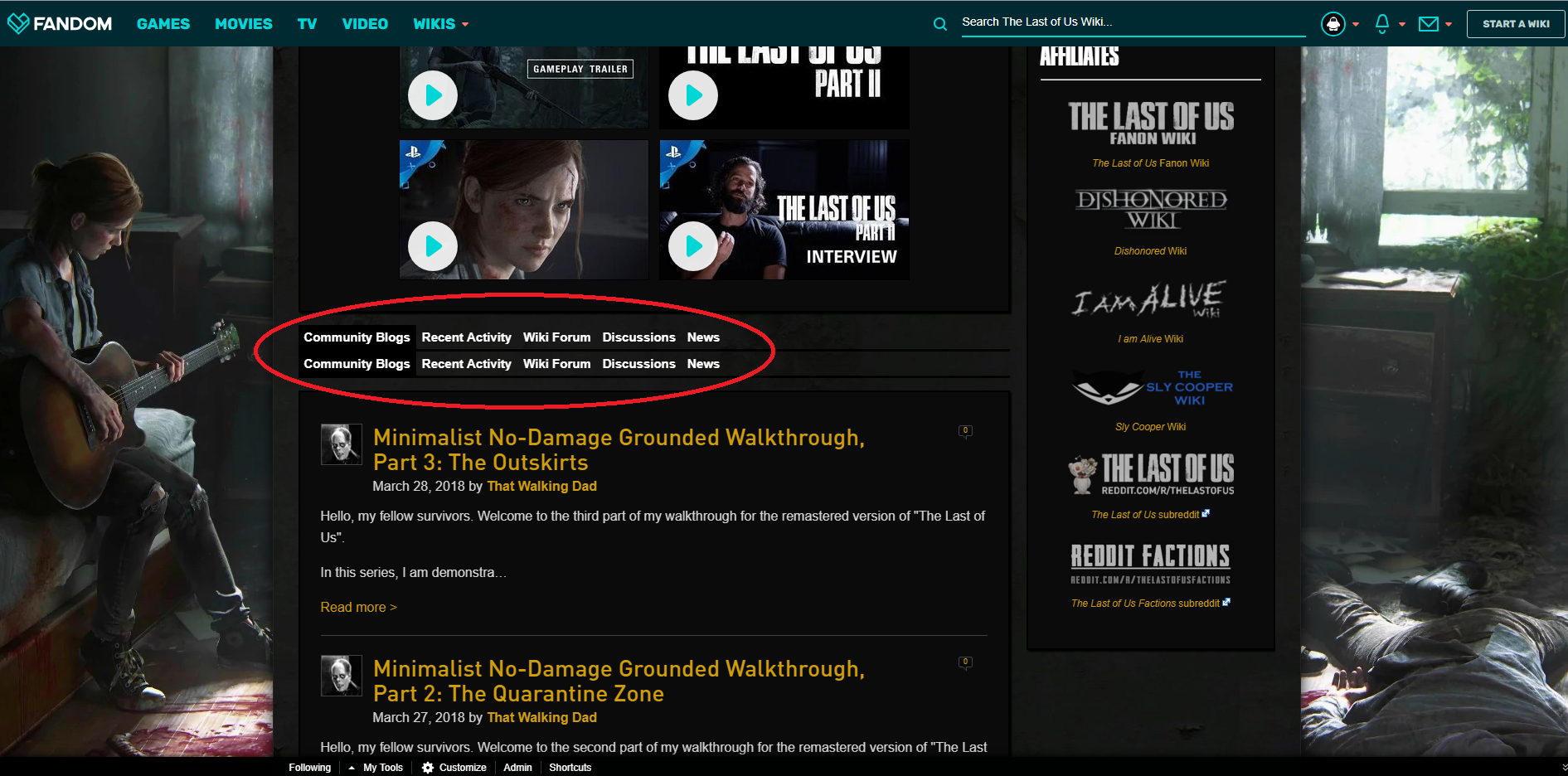Screen dimensions: 1568x776
Task: Play the Last of Us Part II title video
Action: 693,95
